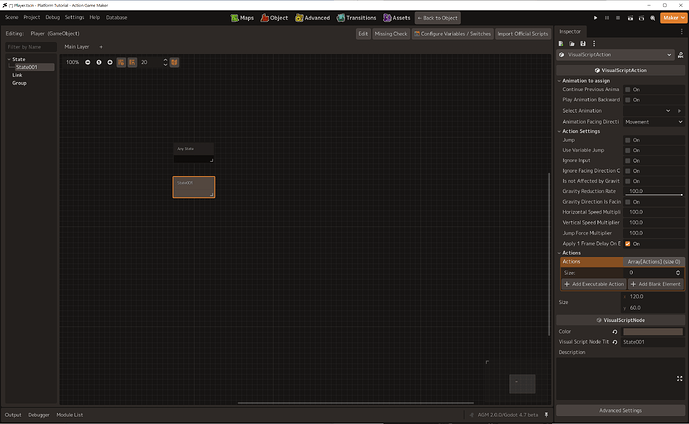Open the Help menu

tap(94, 18)
